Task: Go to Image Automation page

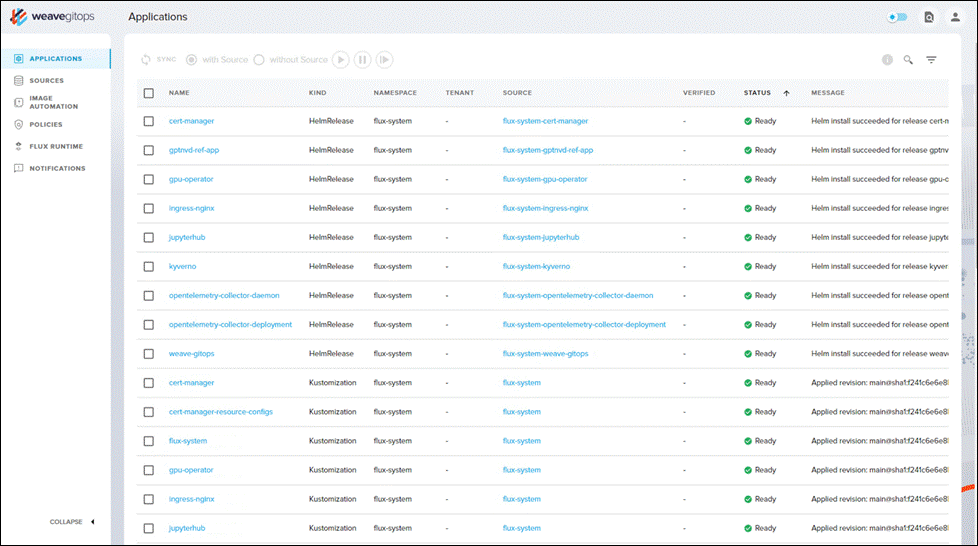Action: click(54, 102)
